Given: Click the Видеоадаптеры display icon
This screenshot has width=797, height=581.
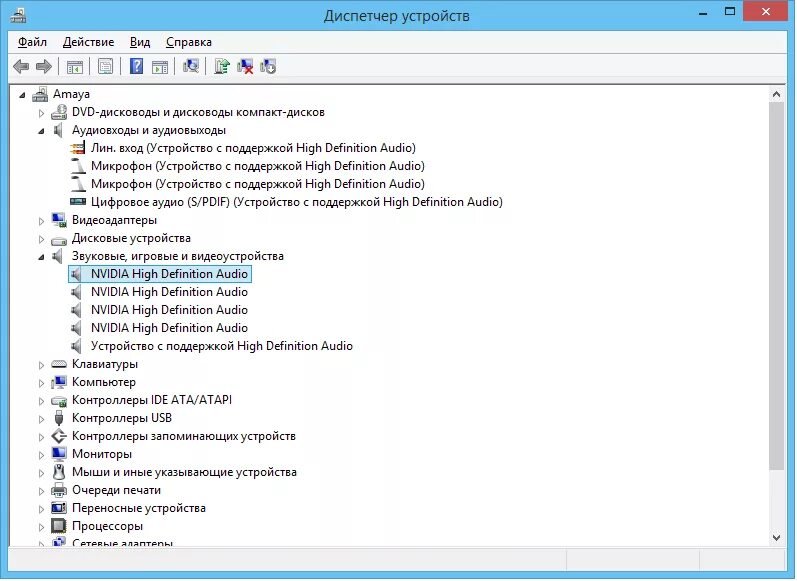Looking at the screenshot, I should [59, 220].
